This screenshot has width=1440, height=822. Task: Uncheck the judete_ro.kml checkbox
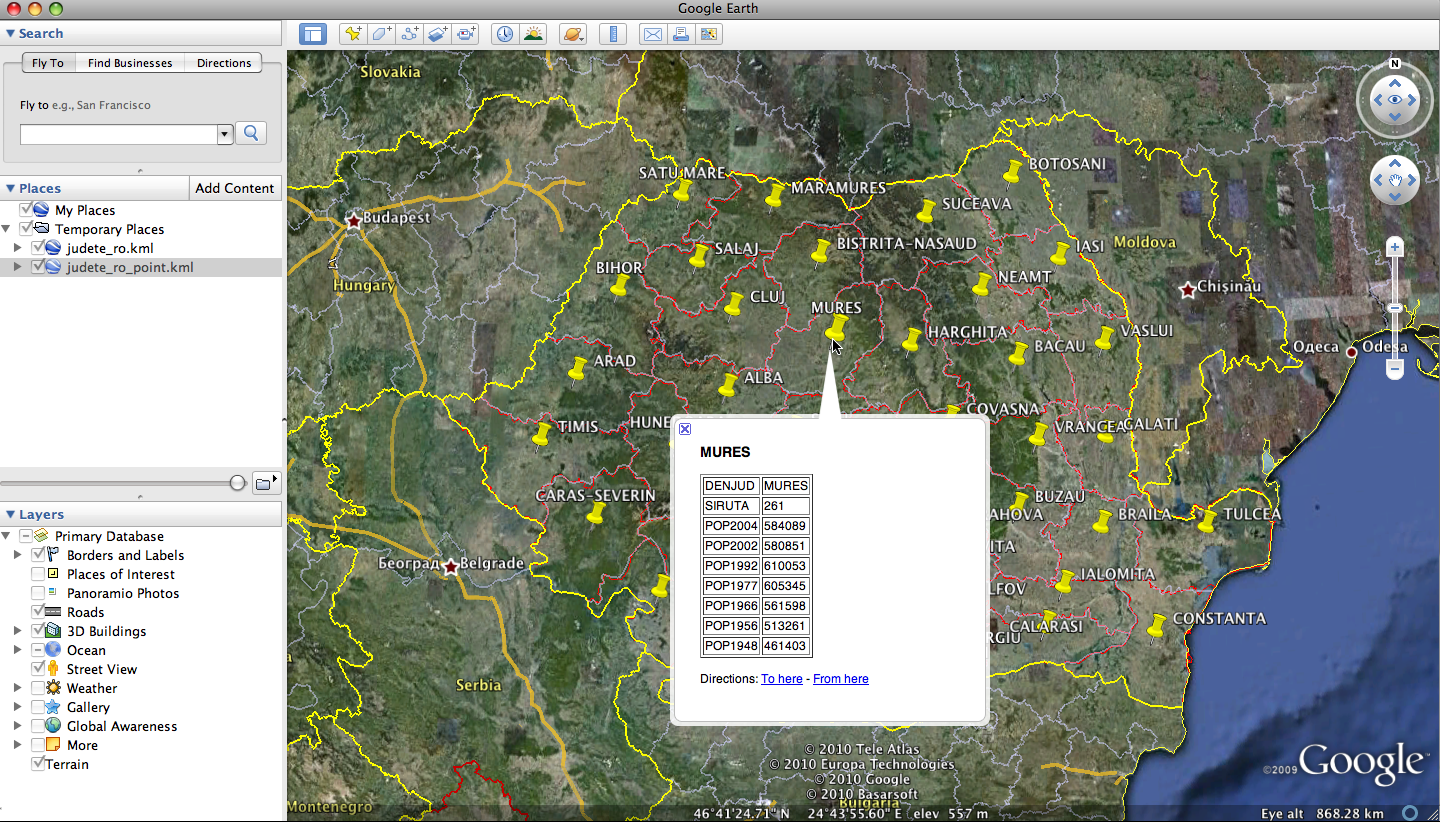pyautogui.click(x=38, y=248)
